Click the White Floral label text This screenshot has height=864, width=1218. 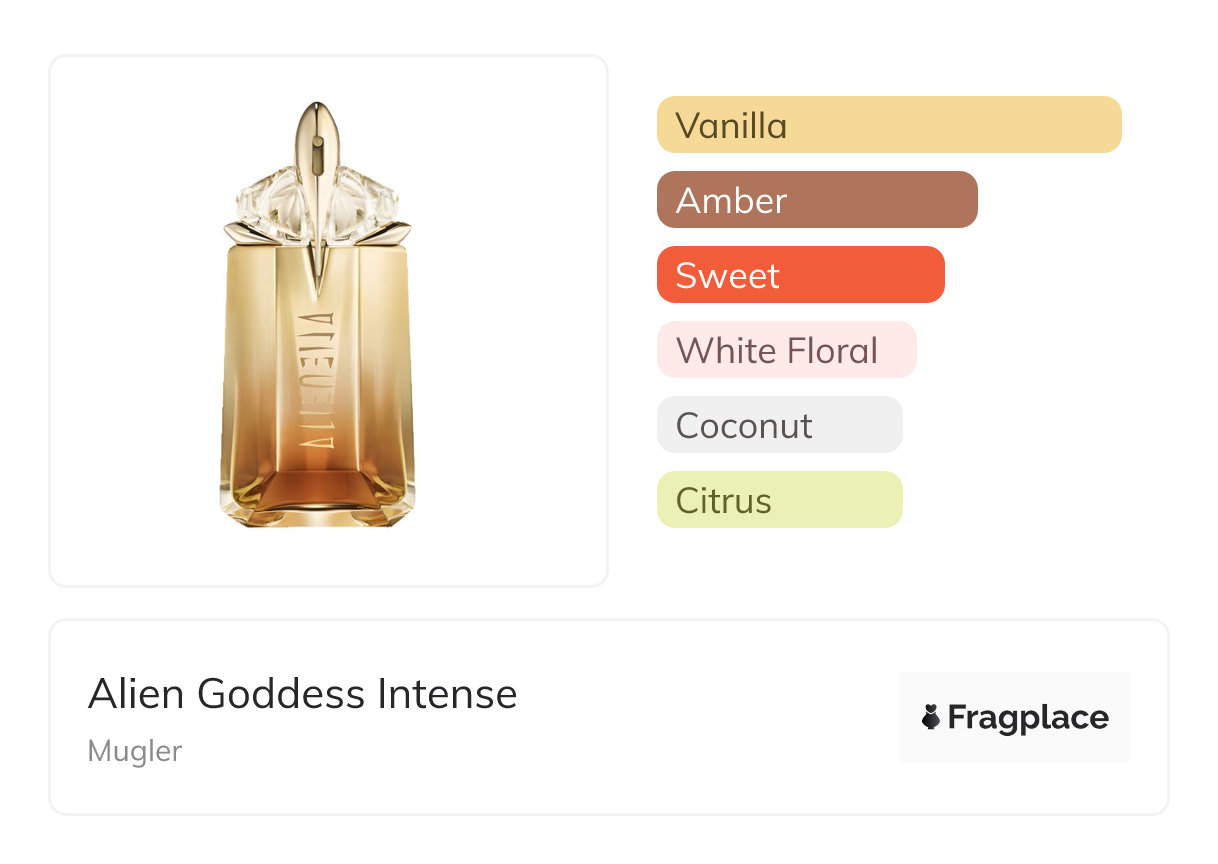click(x=777, y=351)
